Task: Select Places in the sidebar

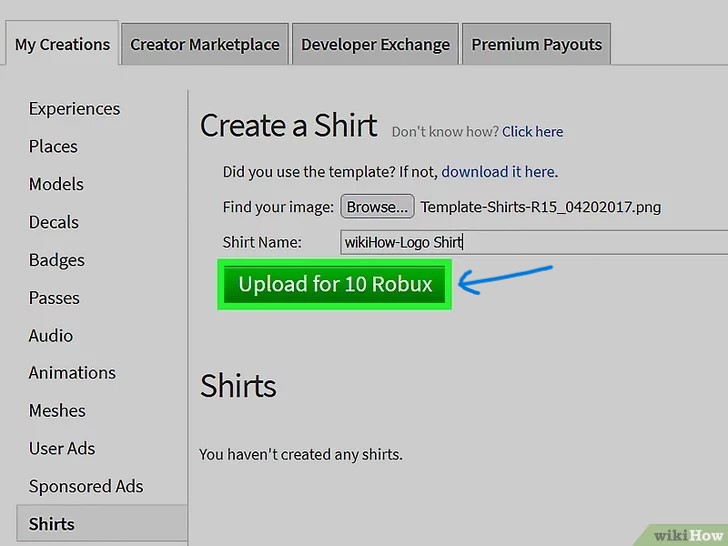Action: tap(53, 146)
